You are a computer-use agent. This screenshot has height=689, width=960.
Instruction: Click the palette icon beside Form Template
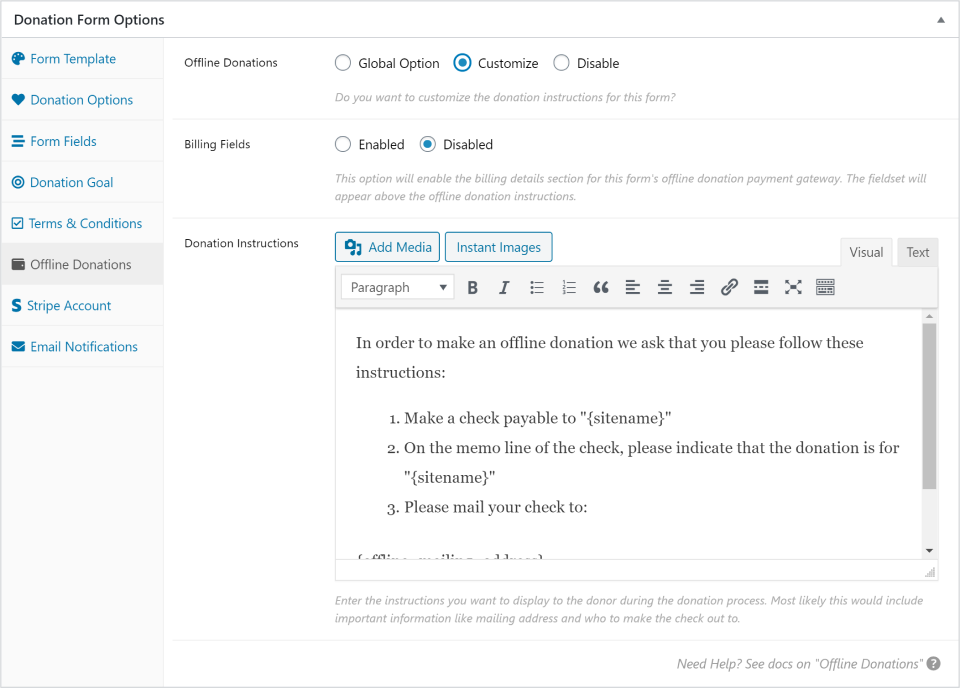pos(18,59)
